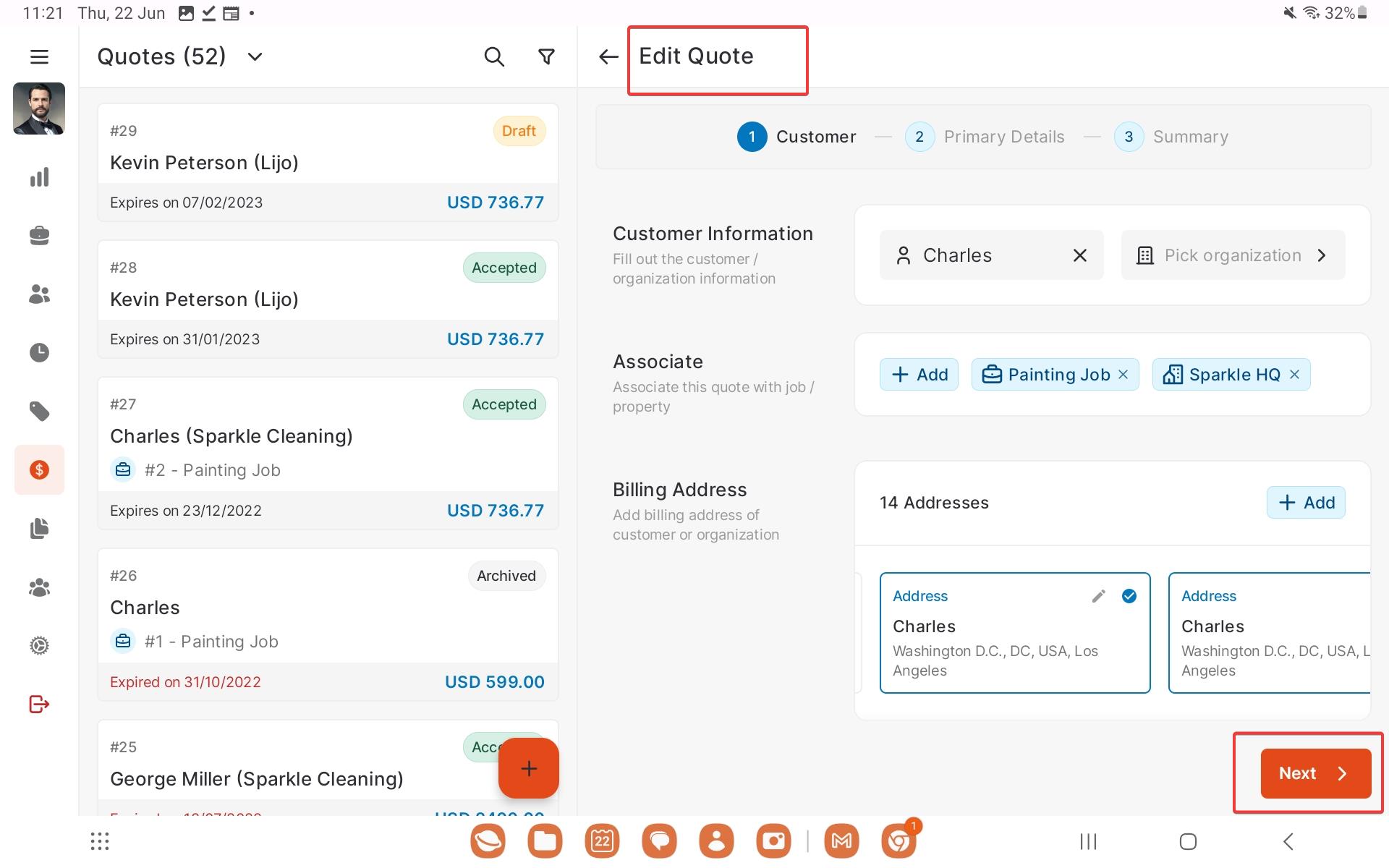Image resolution: width=1389 pixels, height=868 pixels.
Task: Open the jobs briefcase sidebar icon
Action: (39, 236)
